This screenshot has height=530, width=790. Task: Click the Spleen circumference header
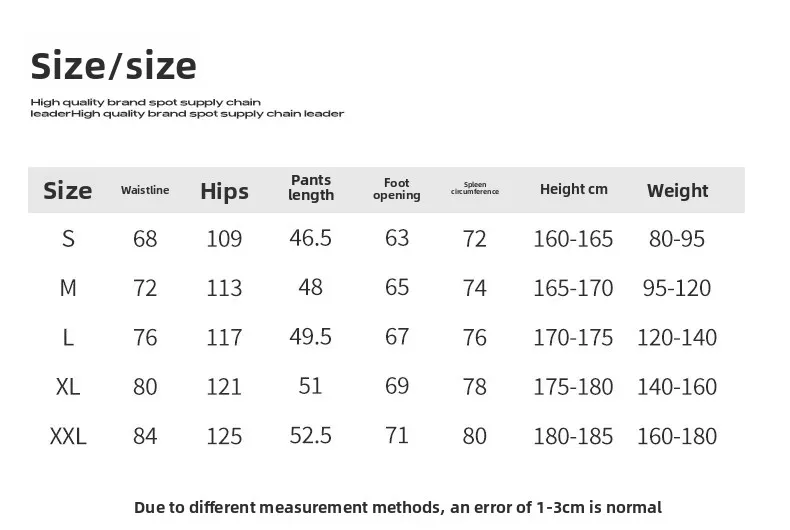475,188
